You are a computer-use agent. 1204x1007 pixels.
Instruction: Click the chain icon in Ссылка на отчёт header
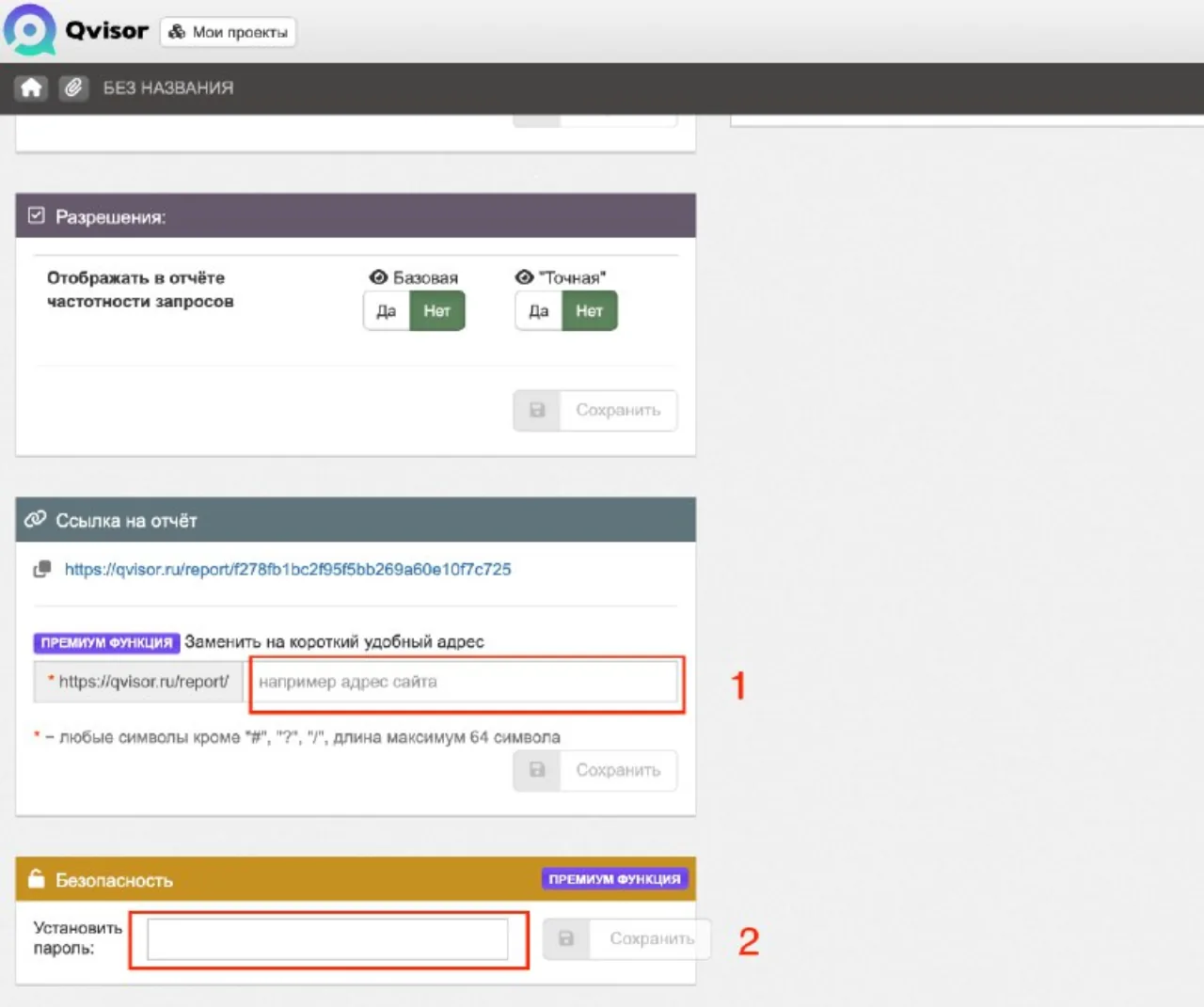point(36,519)
